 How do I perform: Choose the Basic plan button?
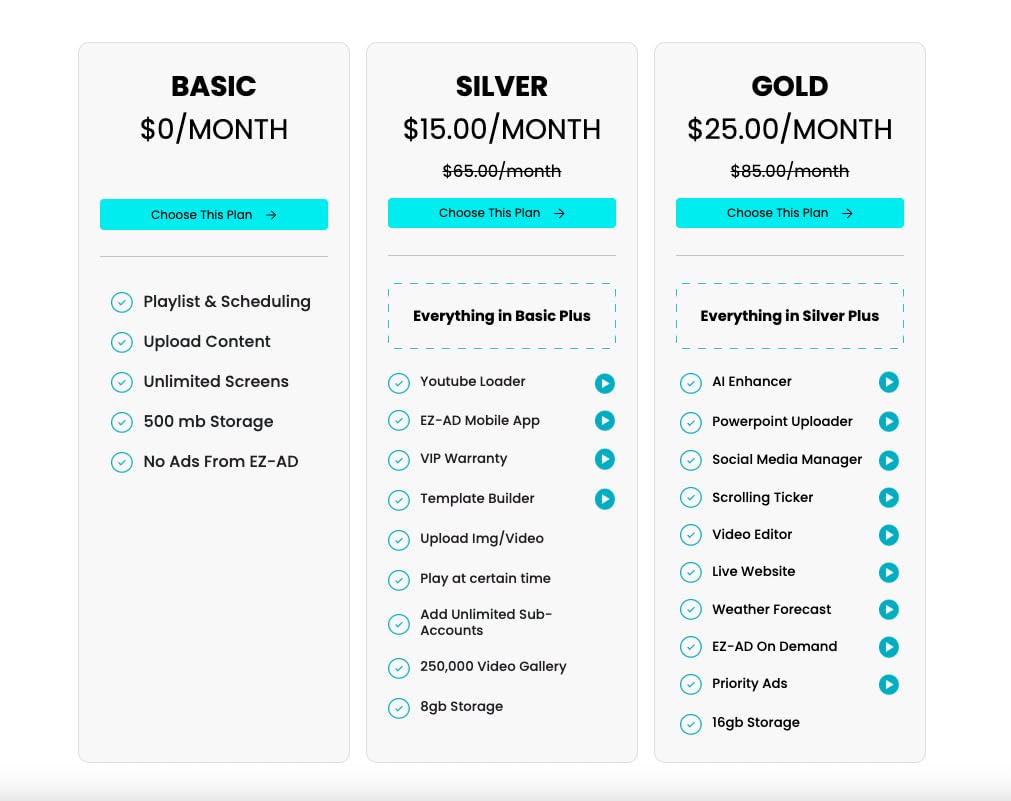coord(213,215)
